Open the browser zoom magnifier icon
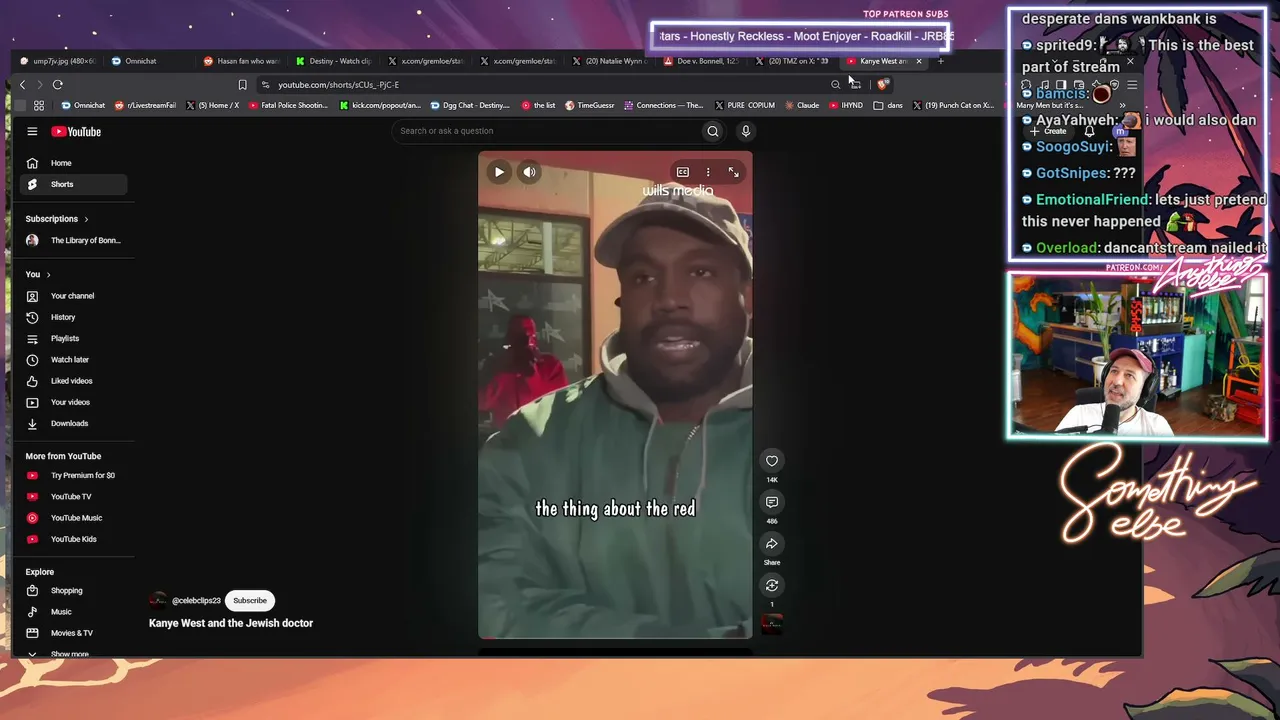The image size is (1280, 720). point(836,85)
